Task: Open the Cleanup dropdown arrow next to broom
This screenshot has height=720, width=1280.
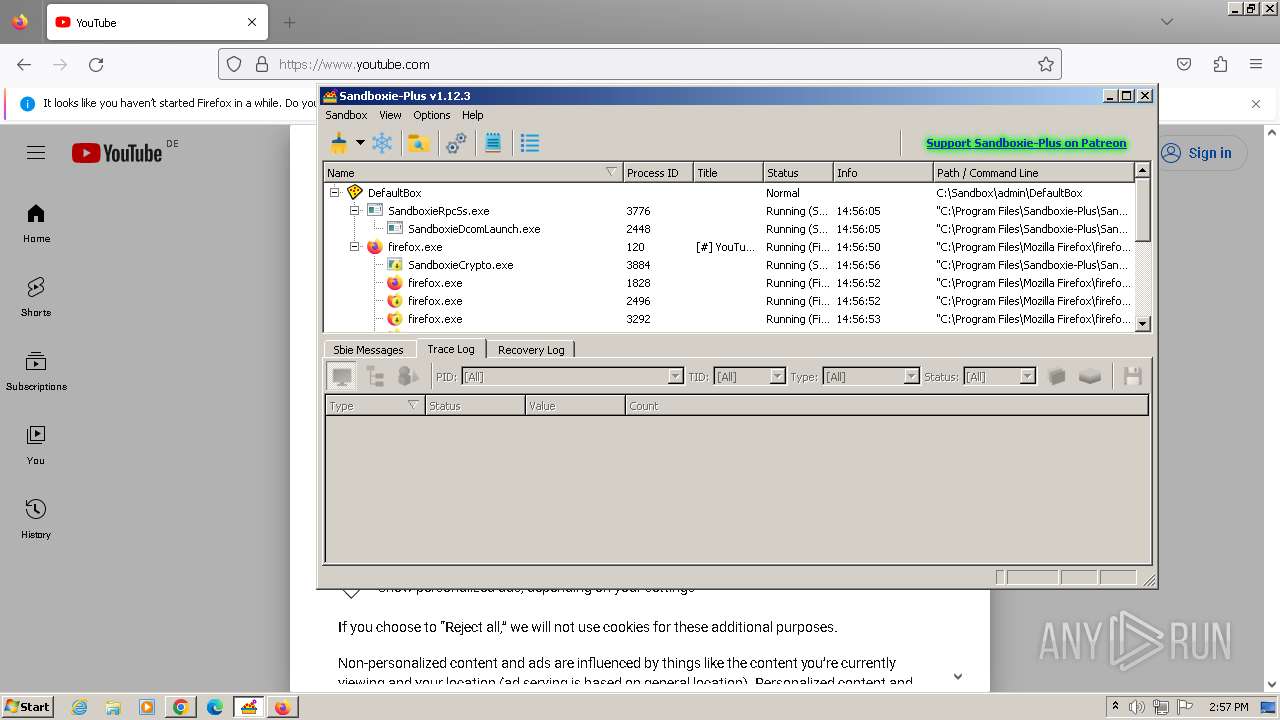Action: click(x=360, y=143)
